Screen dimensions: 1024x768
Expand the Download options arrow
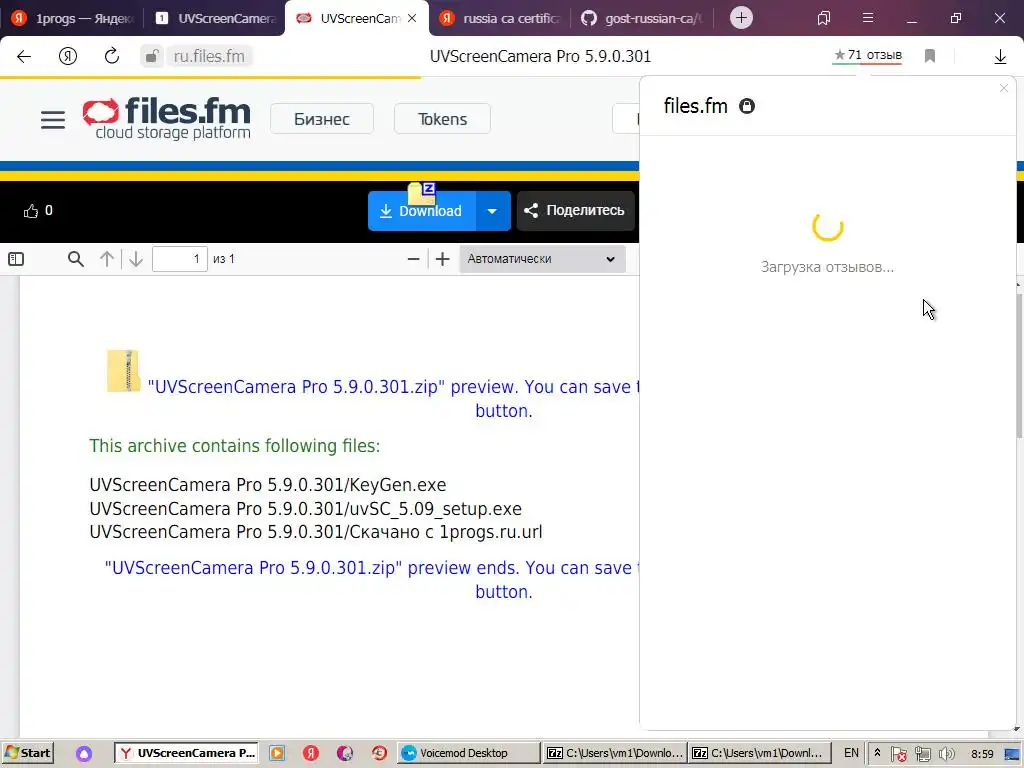point(492,211)
